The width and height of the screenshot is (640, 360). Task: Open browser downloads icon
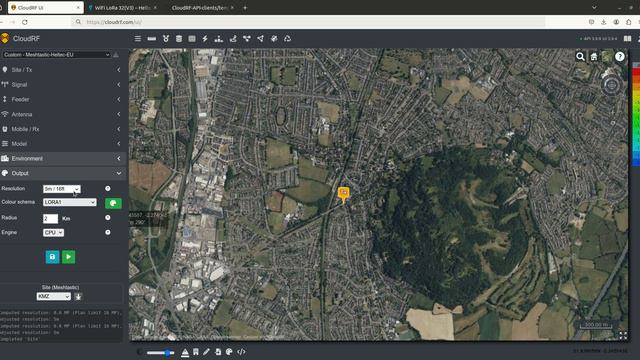click(604, 22)
